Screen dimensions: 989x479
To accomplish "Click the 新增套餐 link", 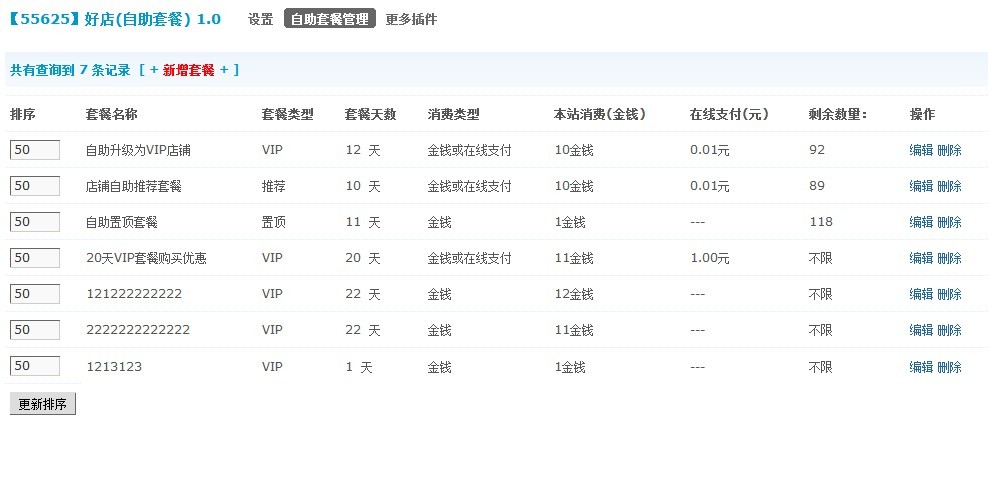I will click(x=189, y=70).
